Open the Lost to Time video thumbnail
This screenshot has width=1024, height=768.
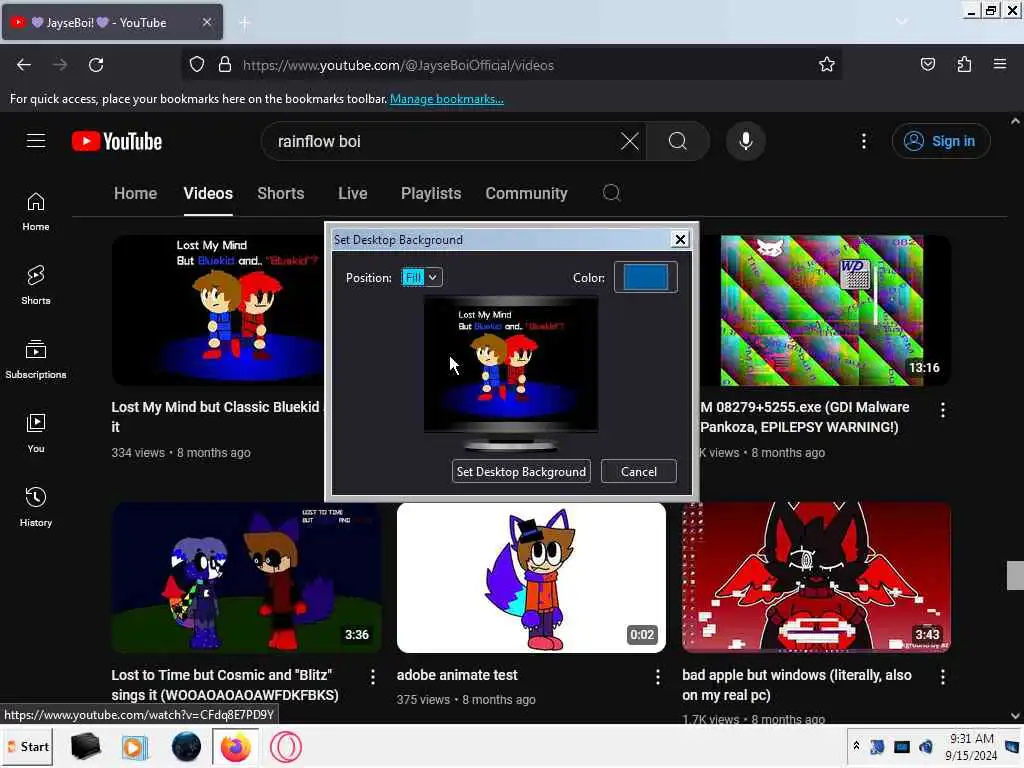pos(246,577)
